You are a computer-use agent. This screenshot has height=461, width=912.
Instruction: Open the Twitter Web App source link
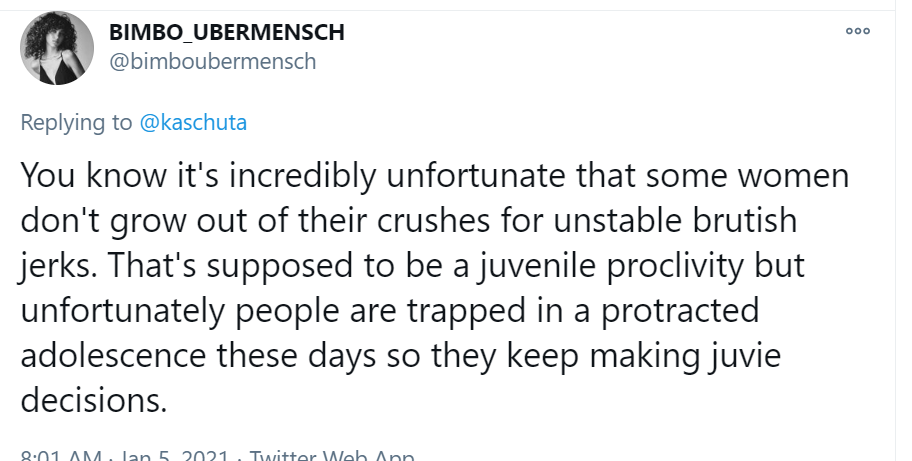(x=331, y=455)
